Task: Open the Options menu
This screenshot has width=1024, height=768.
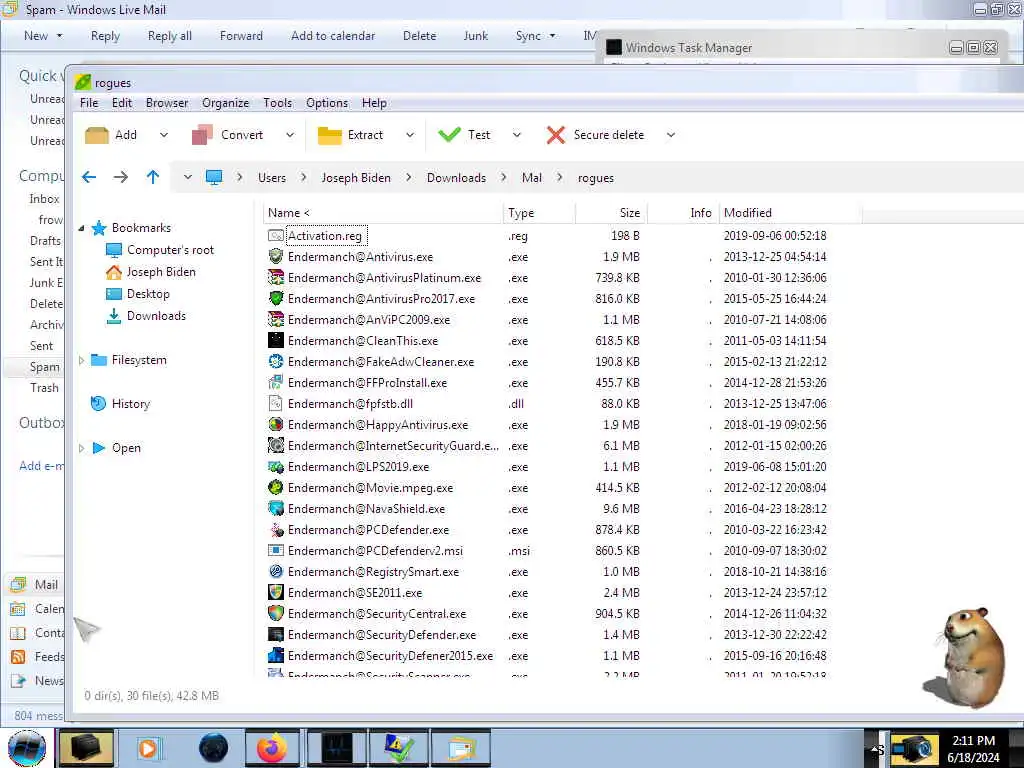Action: point(327,103)
